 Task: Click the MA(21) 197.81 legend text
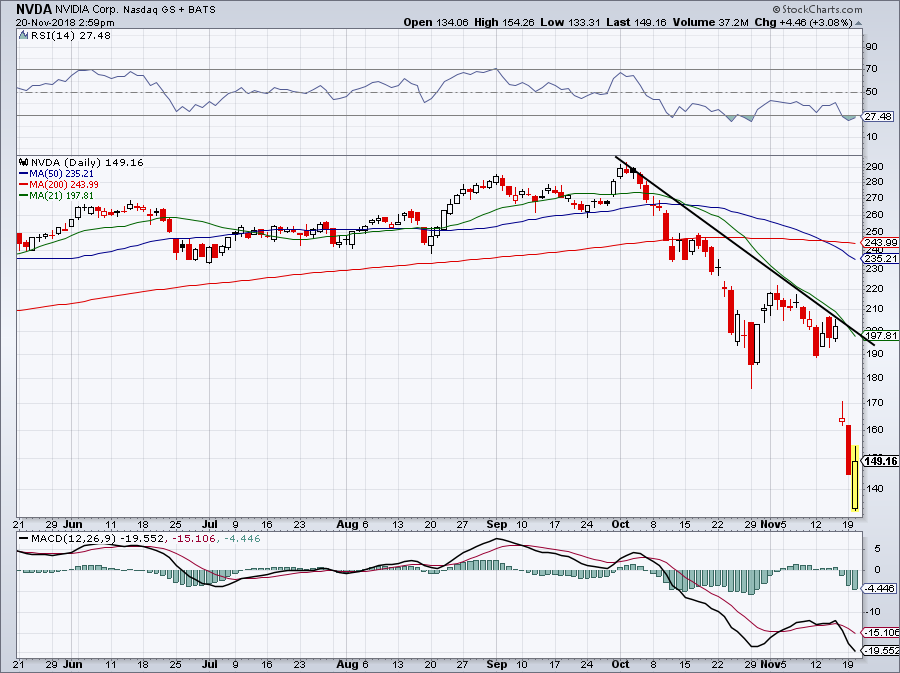pos(62,196)
